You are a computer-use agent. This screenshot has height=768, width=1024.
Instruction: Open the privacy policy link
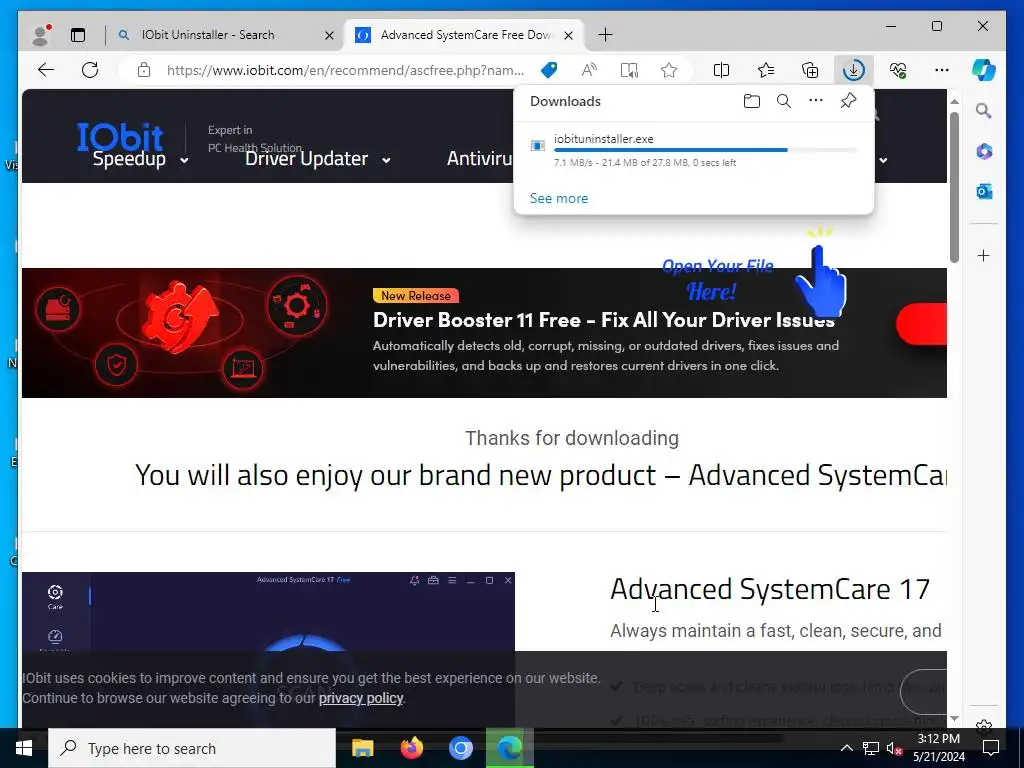[360, 698]
